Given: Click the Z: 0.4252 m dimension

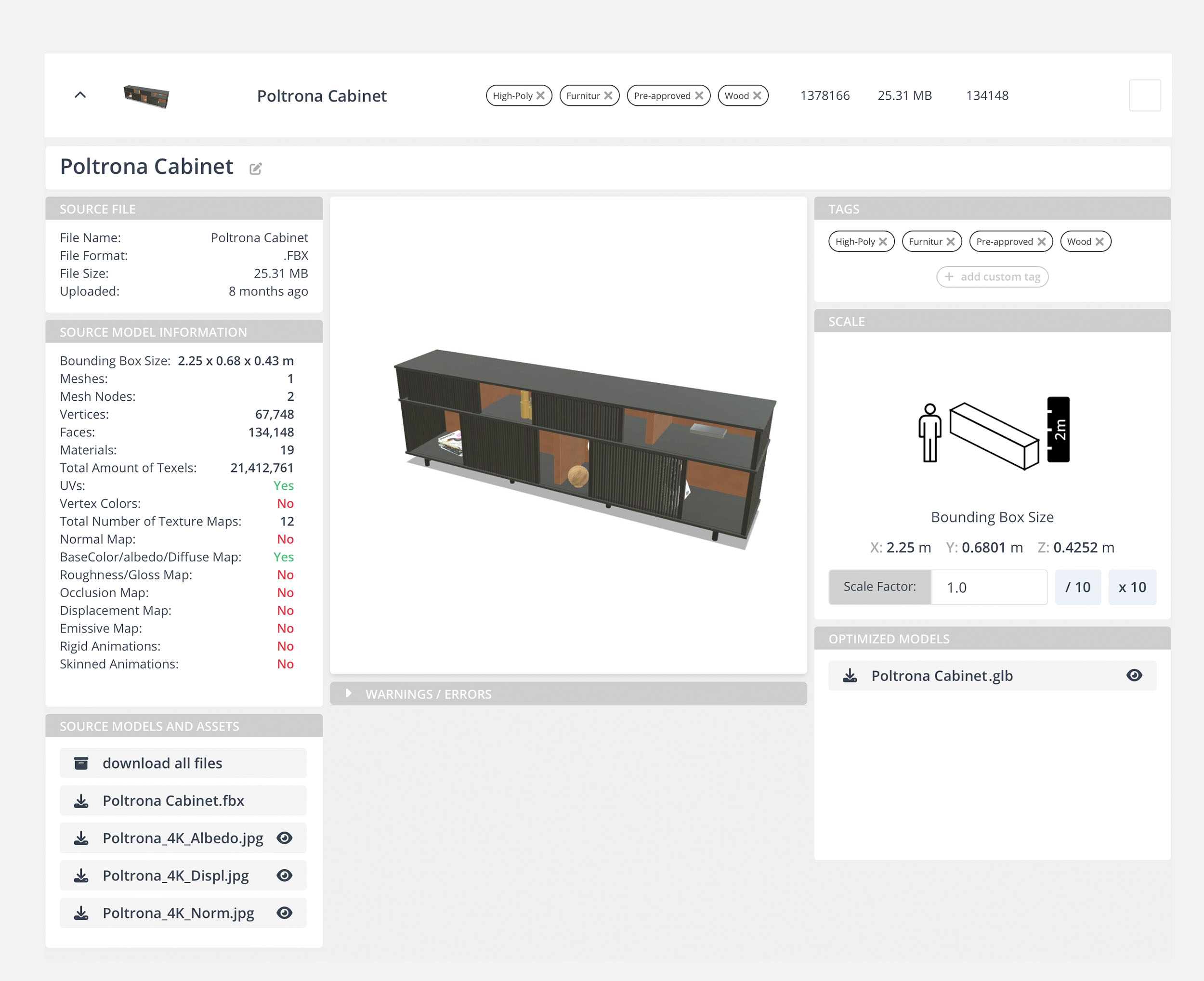Looking at the screenshot, I should click(x=1075, y=547).
